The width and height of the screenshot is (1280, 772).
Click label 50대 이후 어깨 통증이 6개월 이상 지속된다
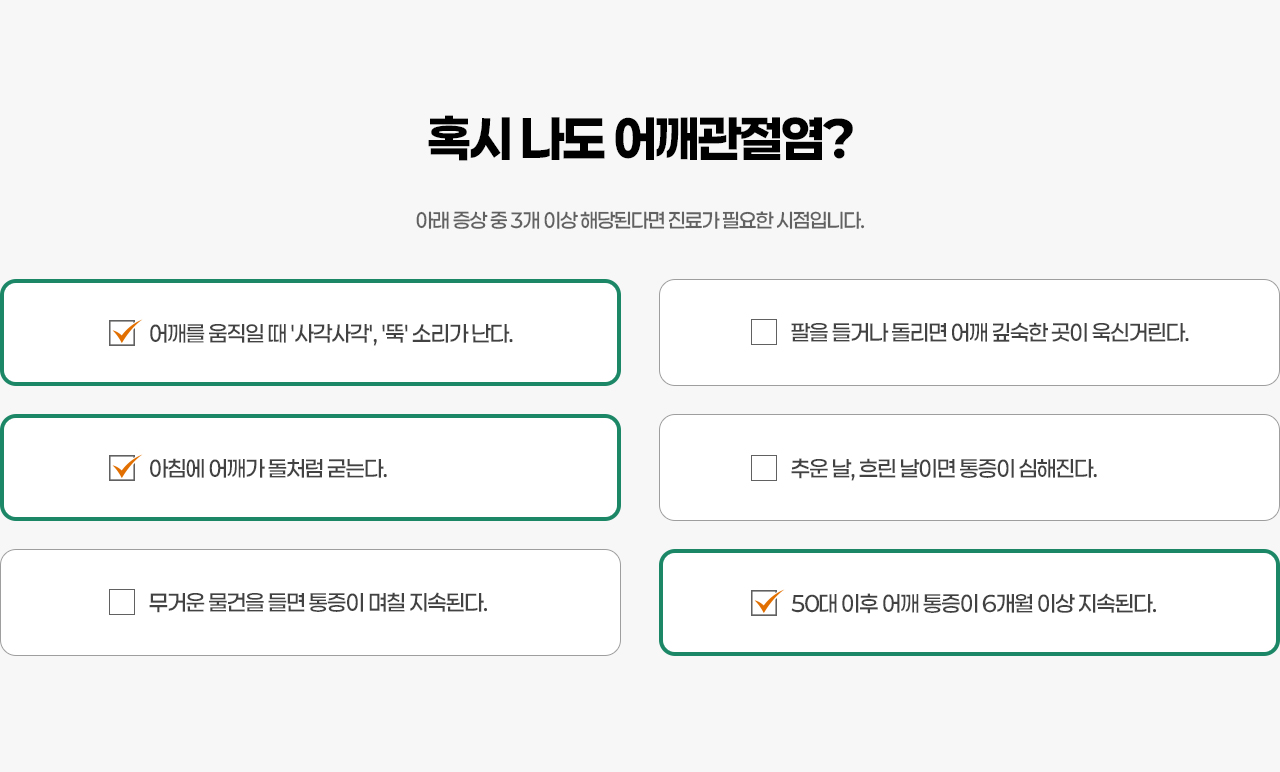tap(974, 604)
